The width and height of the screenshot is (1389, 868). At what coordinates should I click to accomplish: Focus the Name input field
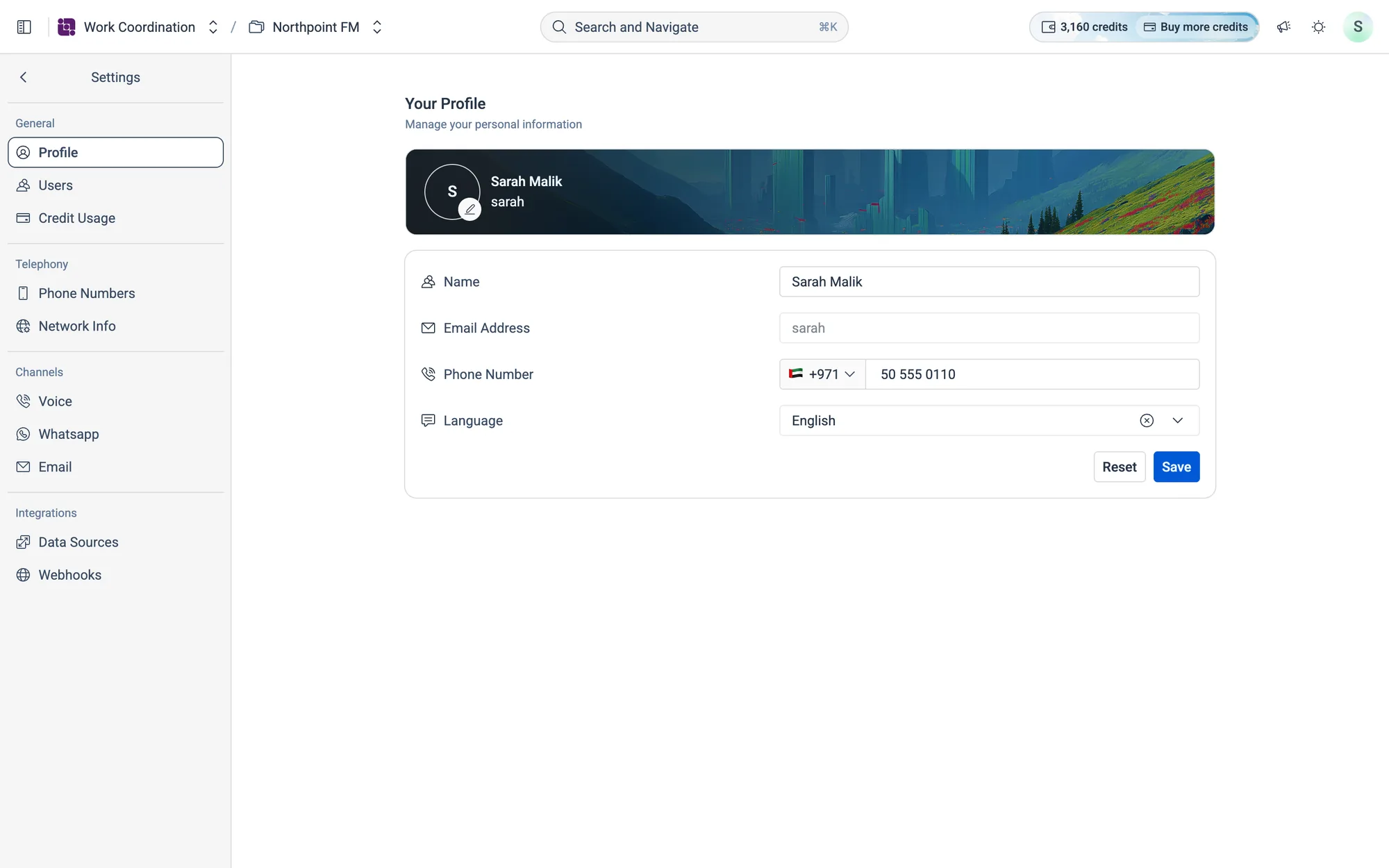point(989,281)
